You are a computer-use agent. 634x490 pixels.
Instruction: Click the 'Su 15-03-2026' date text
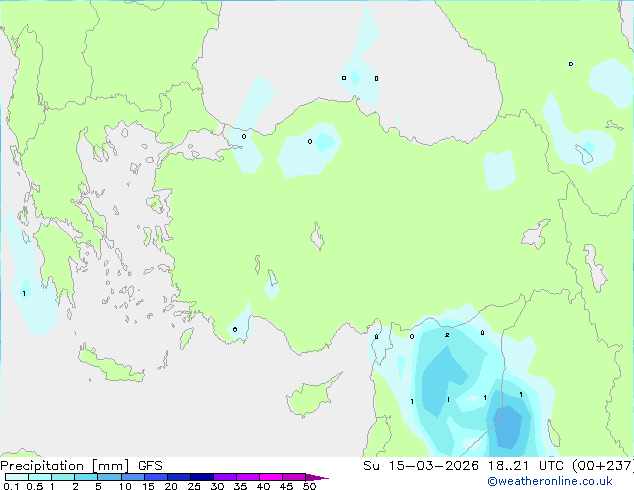coord(421,466)
